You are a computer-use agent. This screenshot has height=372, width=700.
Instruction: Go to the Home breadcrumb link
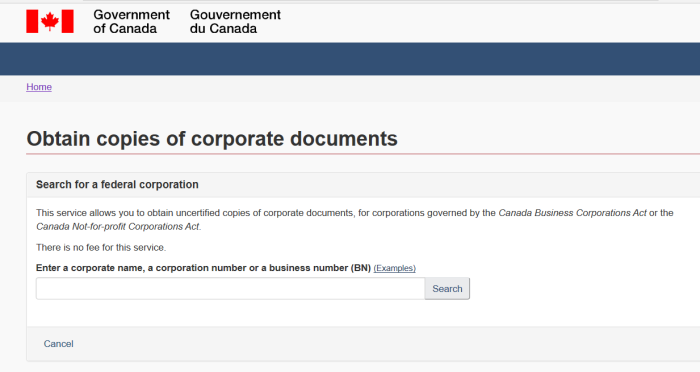pos(39,87)
